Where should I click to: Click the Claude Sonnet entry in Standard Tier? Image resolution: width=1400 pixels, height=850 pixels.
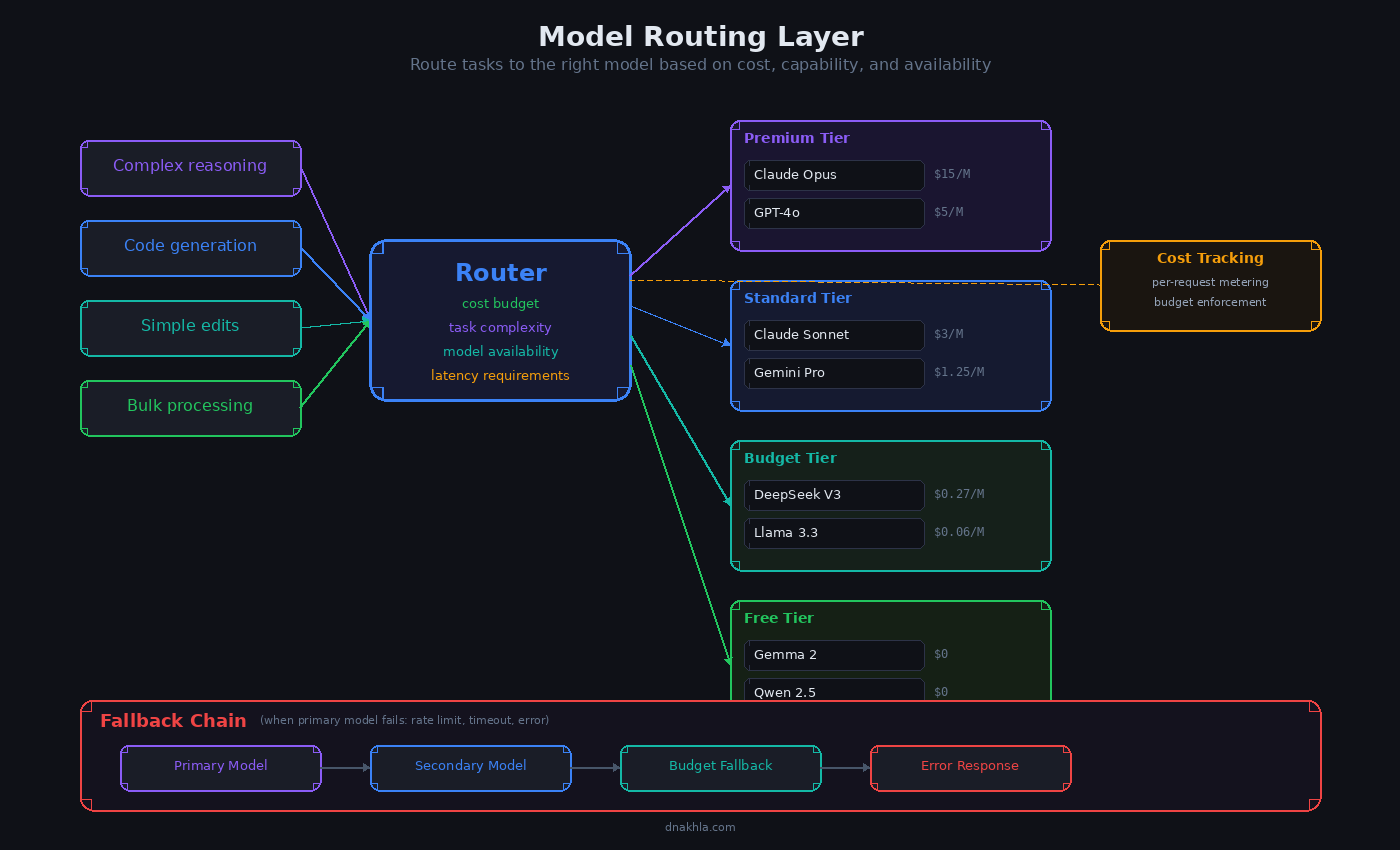834,335
